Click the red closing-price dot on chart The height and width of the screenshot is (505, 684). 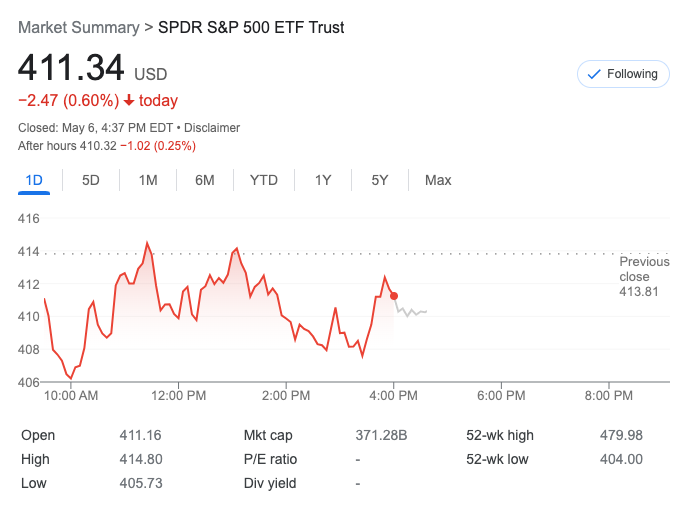(x=394, y=296)
